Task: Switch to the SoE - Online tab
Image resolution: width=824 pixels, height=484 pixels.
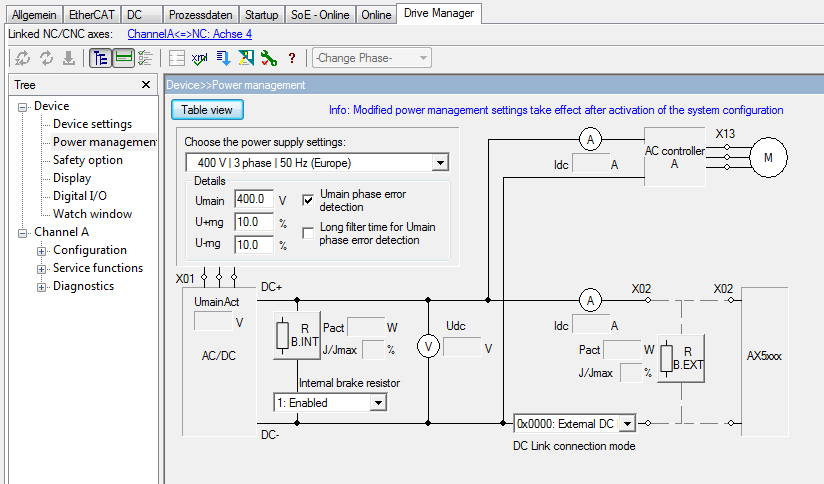Action: 320,15
